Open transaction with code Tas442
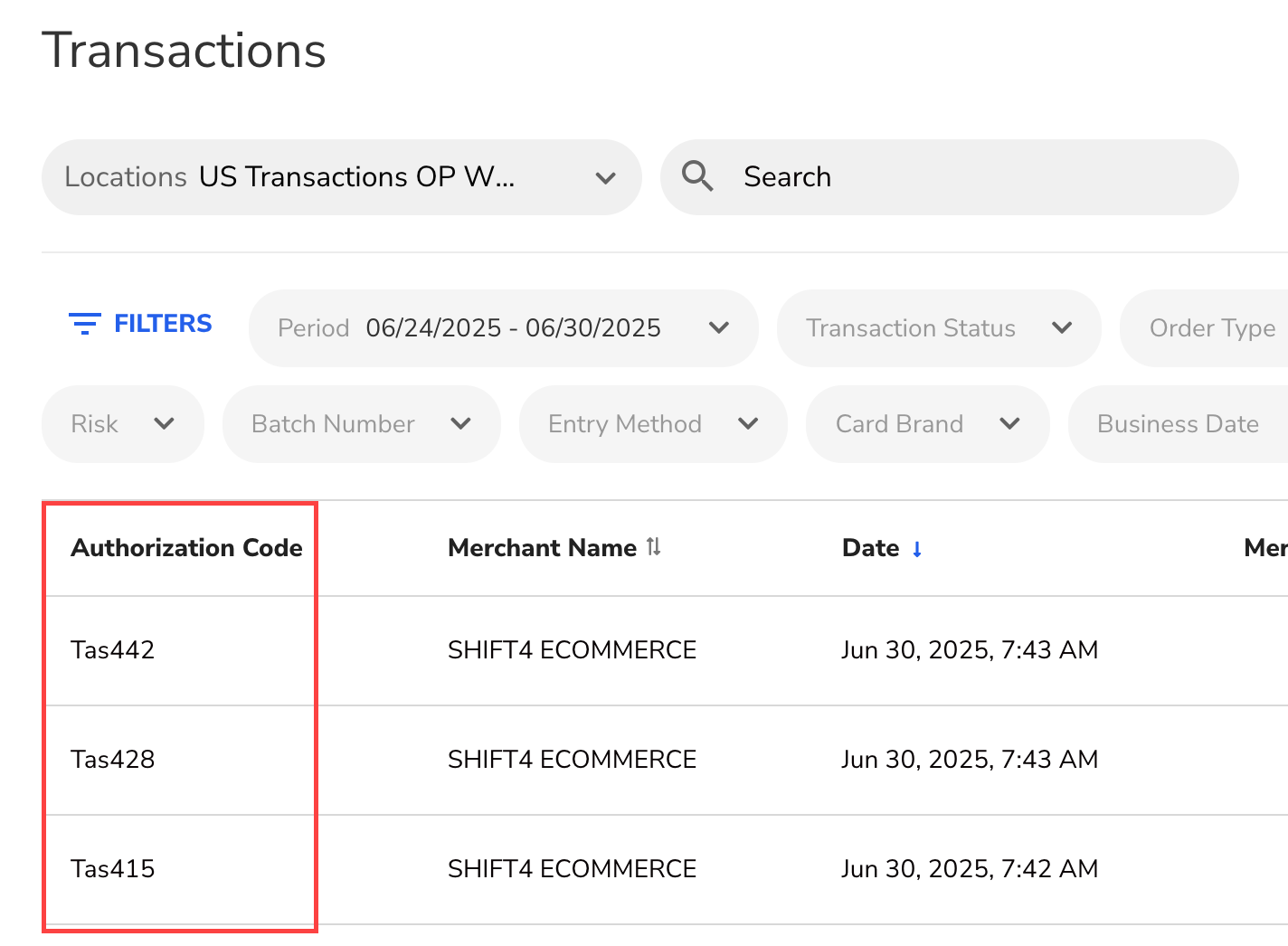Image resolution: width=1288 pixels, height=946 pixels. pos(113,650)
